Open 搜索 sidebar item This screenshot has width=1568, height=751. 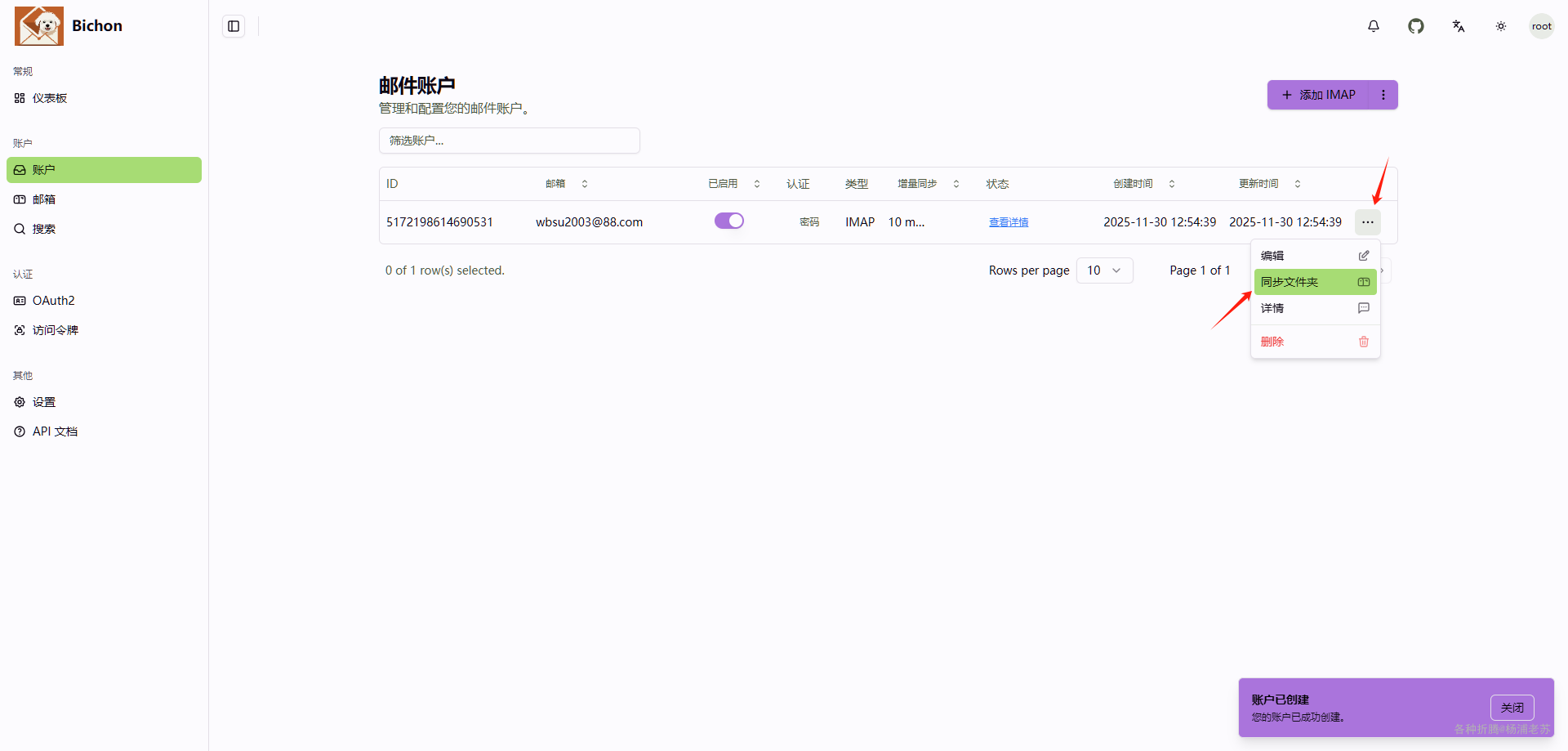coord(104,229)
